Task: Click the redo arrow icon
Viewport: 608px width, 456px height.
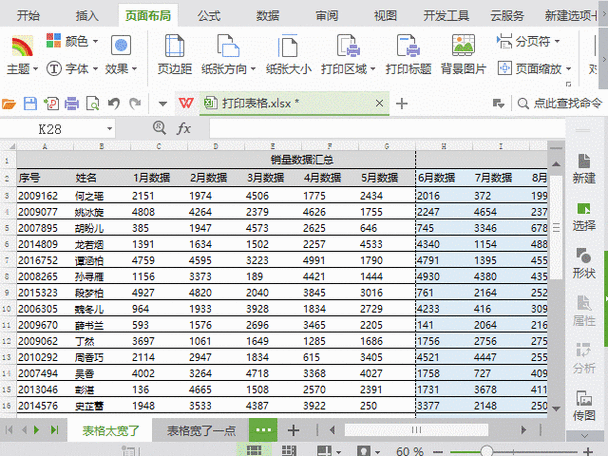Action: [135, 104]
